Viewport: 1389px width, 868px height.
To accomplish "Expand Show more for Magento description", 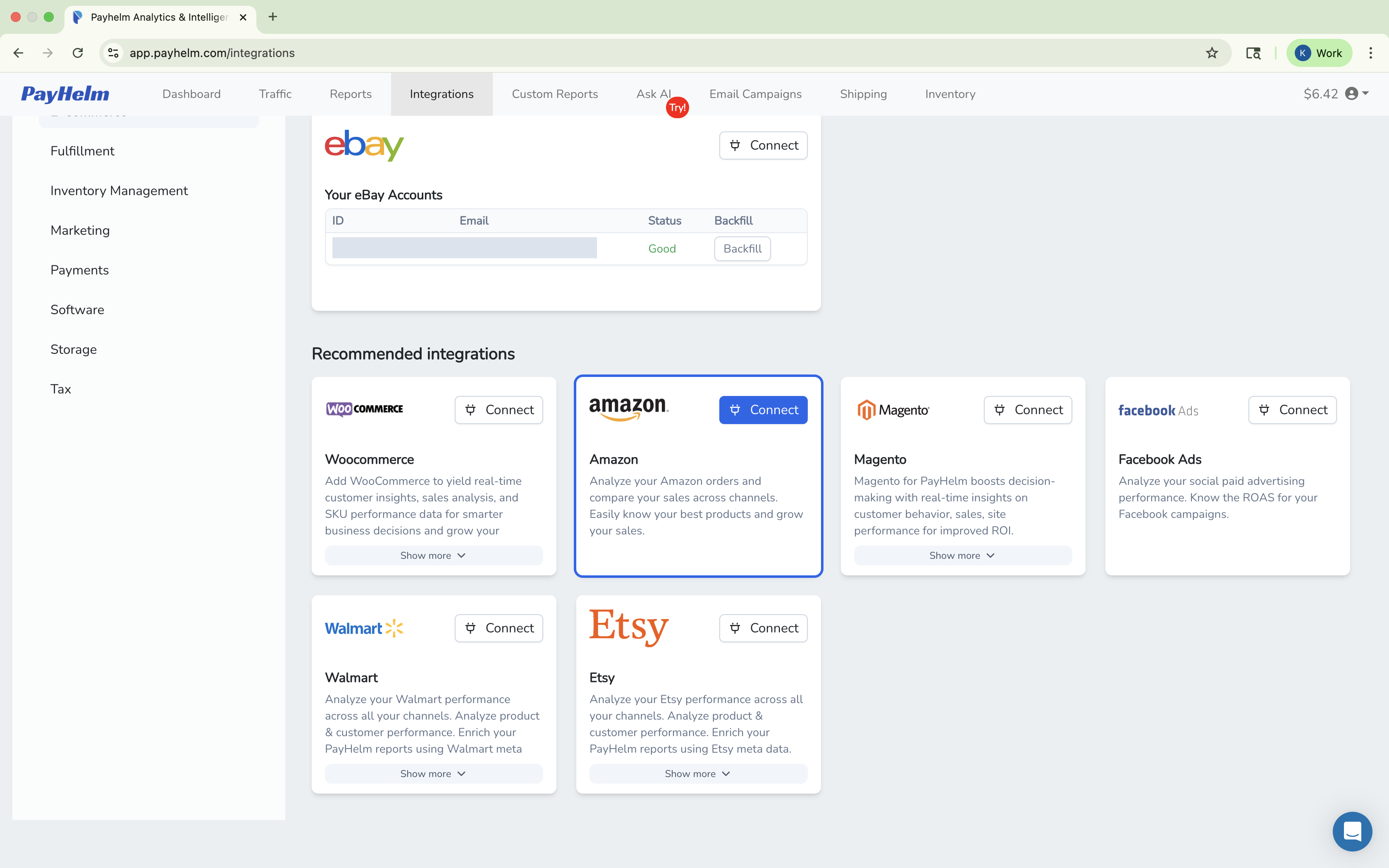I will point(962,555).
